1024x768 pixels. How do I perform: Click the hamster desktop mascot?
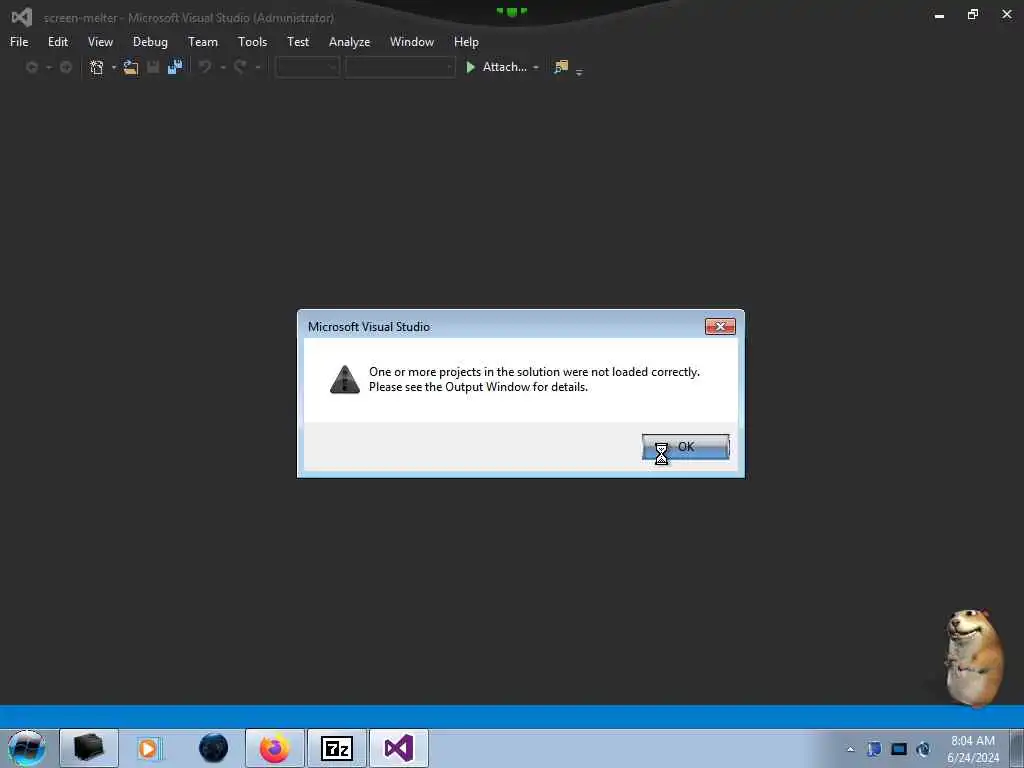[x=973, y=658]
